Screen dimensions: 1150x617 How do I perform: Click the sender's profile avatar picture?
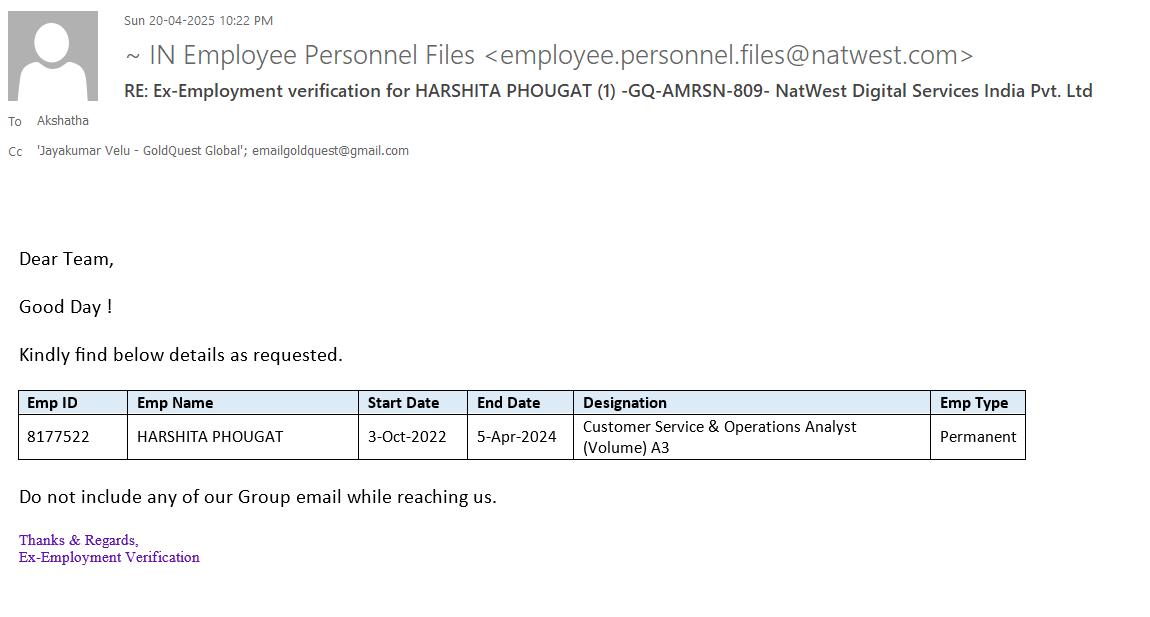[53, 56]
